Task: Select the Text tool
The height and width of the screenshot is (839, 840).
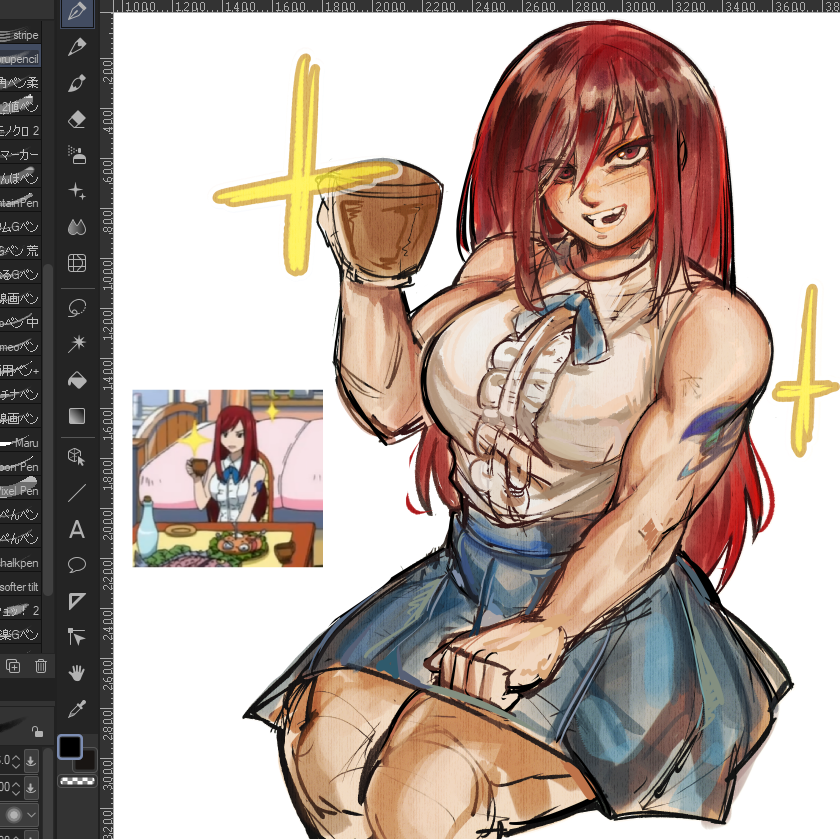Action: point(77,529)
